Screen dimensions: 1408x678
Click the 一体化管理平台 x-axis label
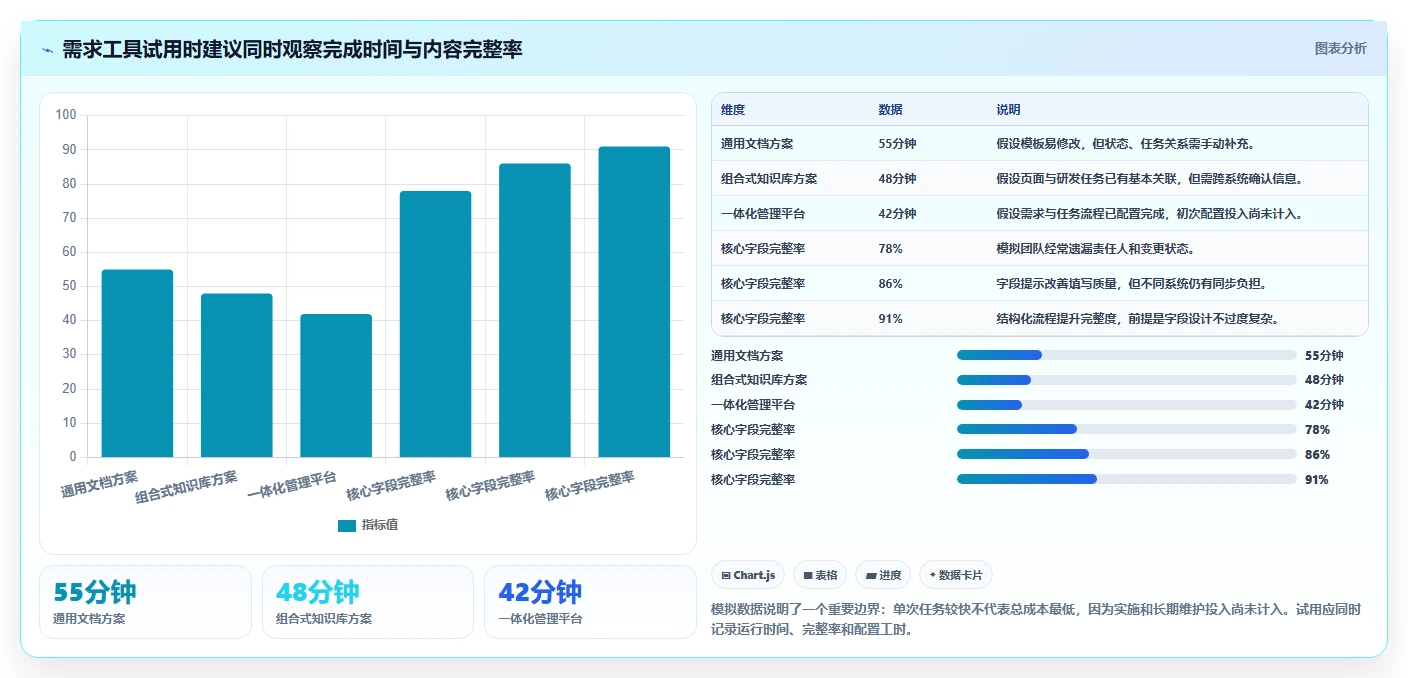pyautogui.click(x=292, y=484)
